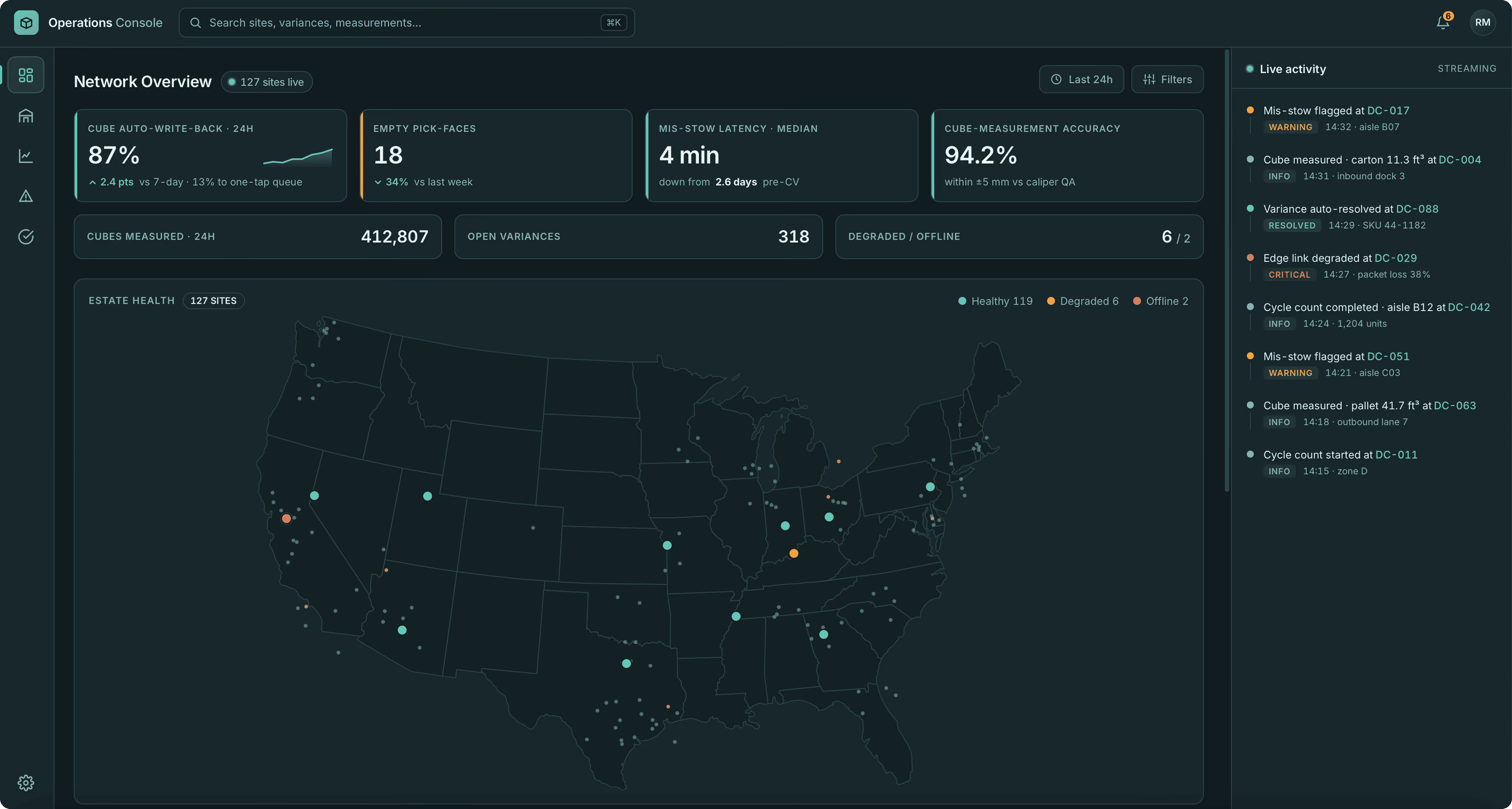Open the completed checks sidebar icon
The width and height of the screenshot is (1512, 809).
(x=26, y=236)
